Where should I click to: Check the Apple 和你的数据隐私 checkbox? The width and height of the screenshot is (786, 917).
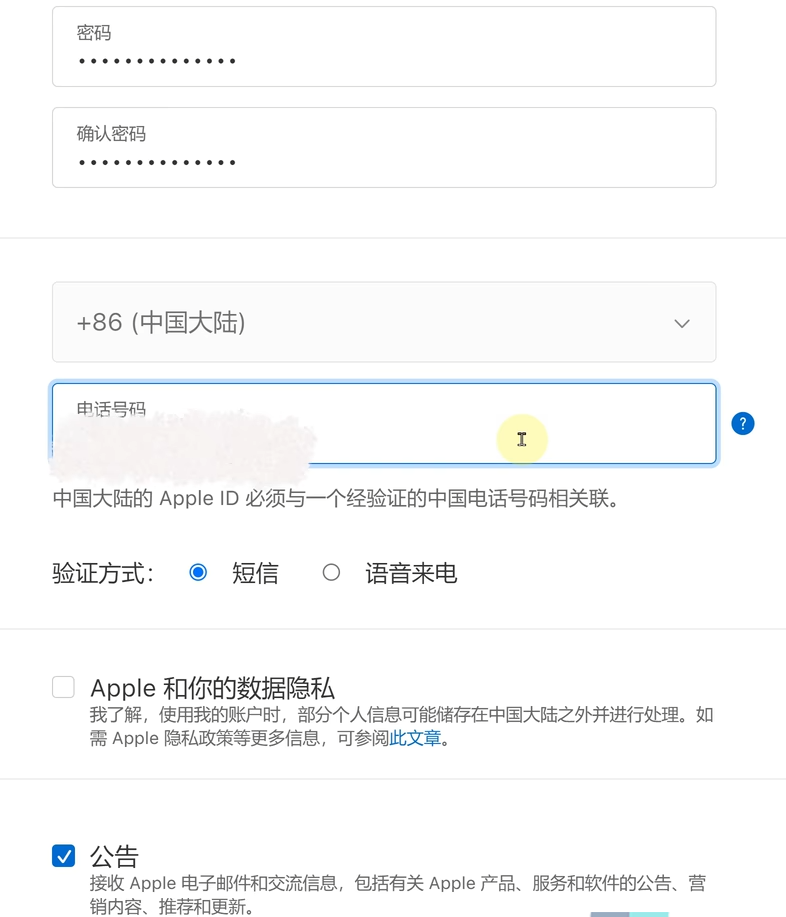[x=63, y=687]
